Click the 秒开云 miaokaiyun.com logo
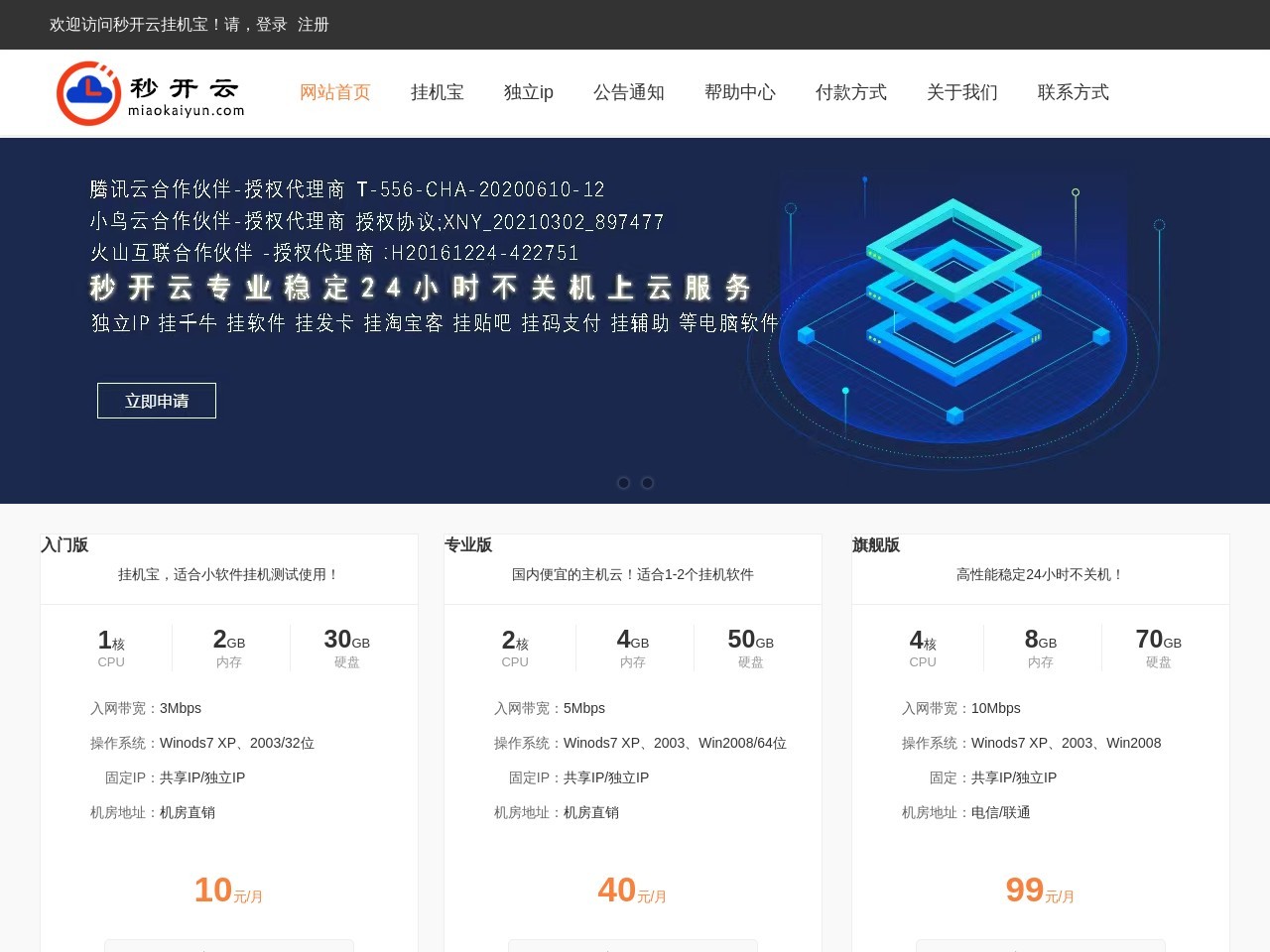Screen dimensions: 1270x952 151,93
